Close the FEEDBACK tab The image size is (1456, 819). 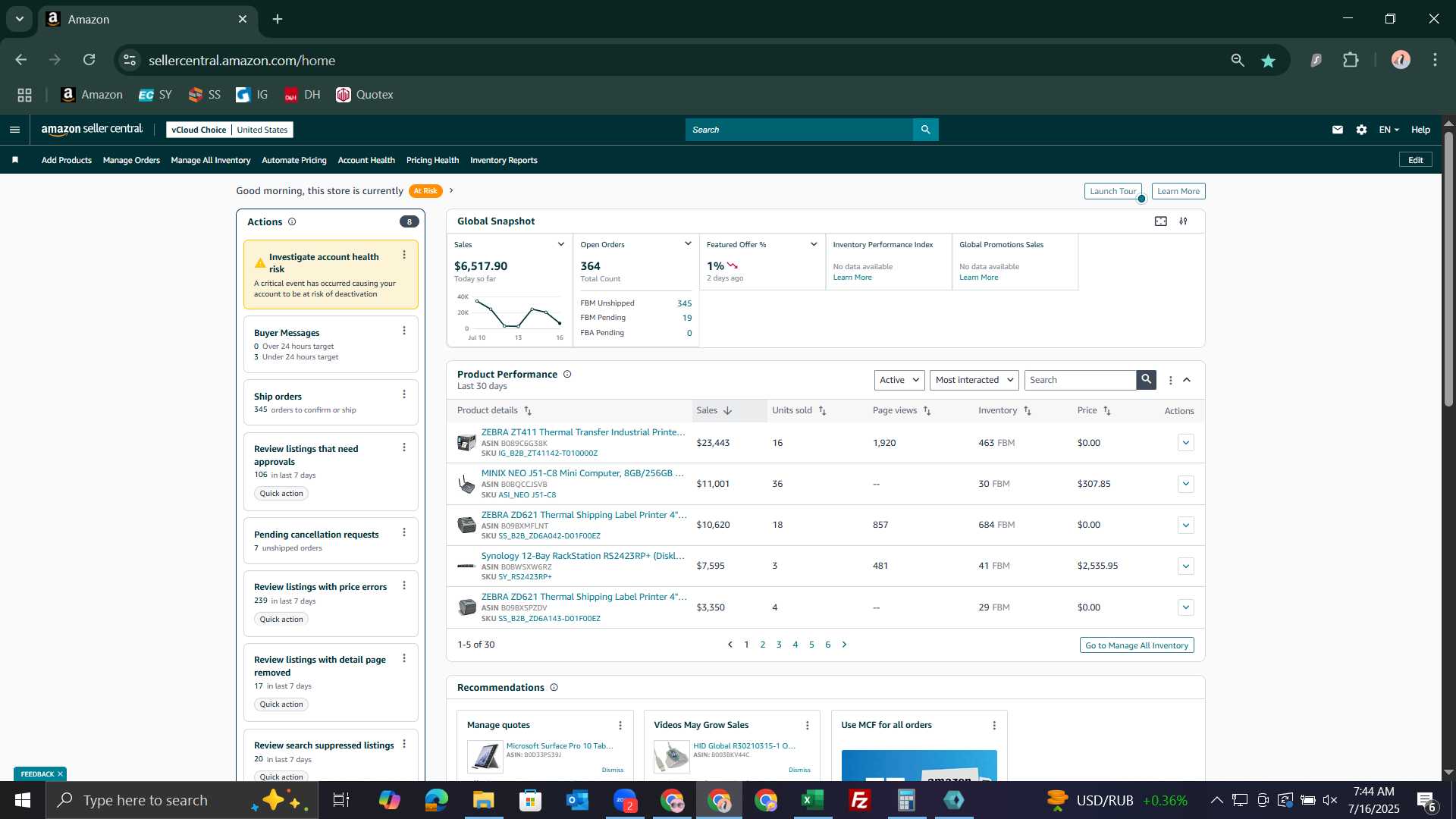pyautogui.click(x=60, y=774)
